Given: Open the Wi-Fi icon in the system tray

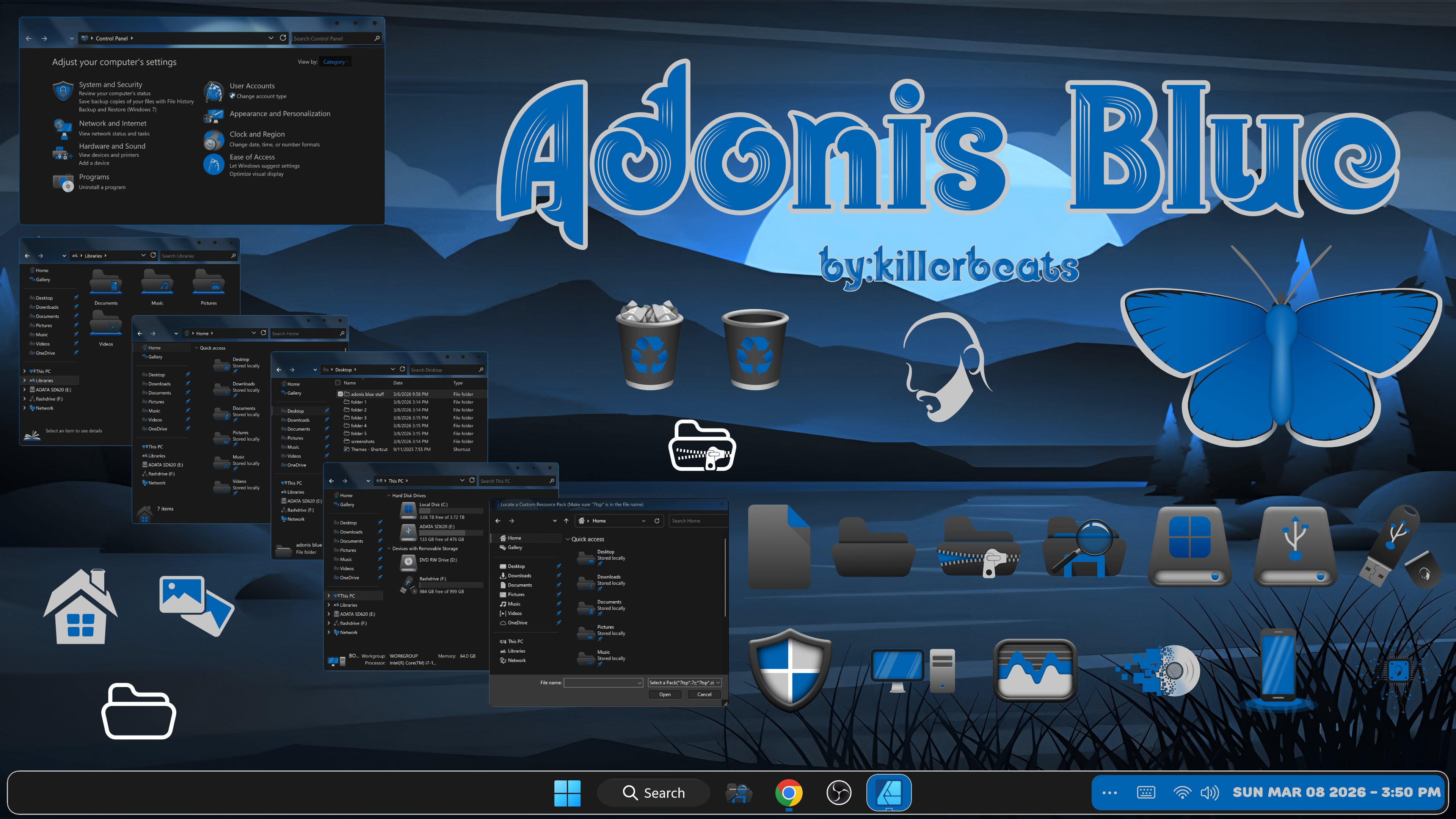Looking at the screenshot, I should pos(1183,792).
